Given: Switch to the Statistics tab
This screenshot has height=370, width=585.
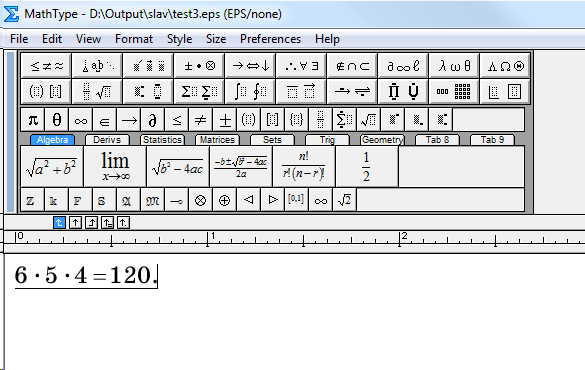Looking at the screenshot, I should pos(162,140).
